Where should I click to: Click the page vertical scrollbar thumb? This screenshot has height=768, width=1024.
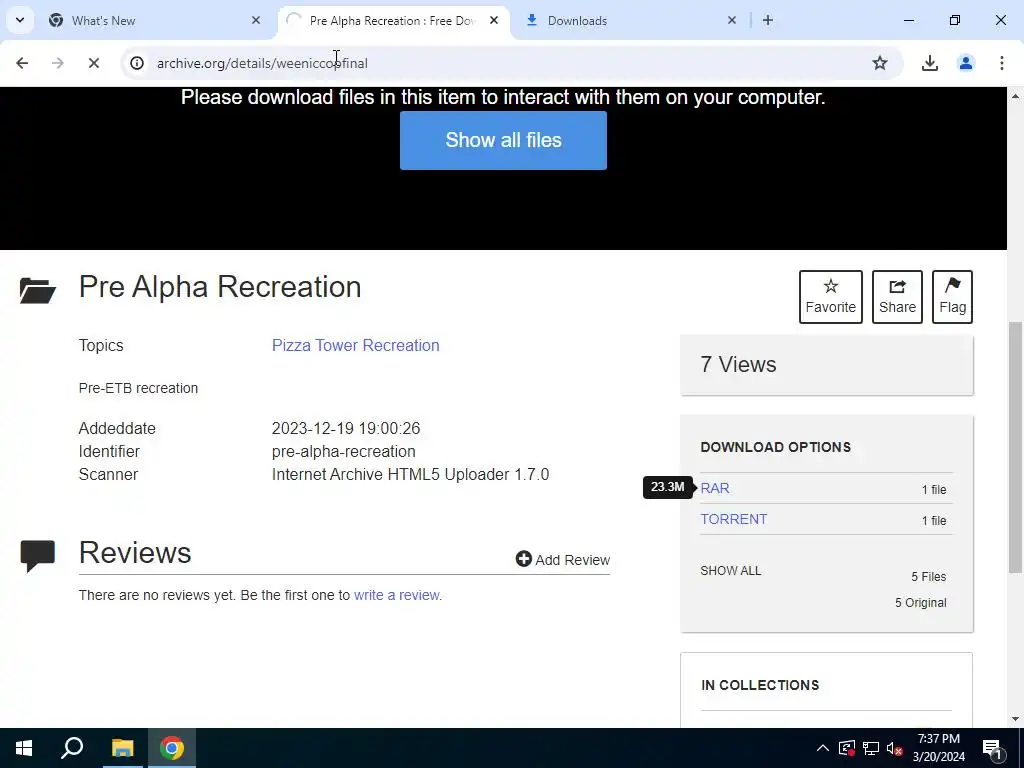1015,448
